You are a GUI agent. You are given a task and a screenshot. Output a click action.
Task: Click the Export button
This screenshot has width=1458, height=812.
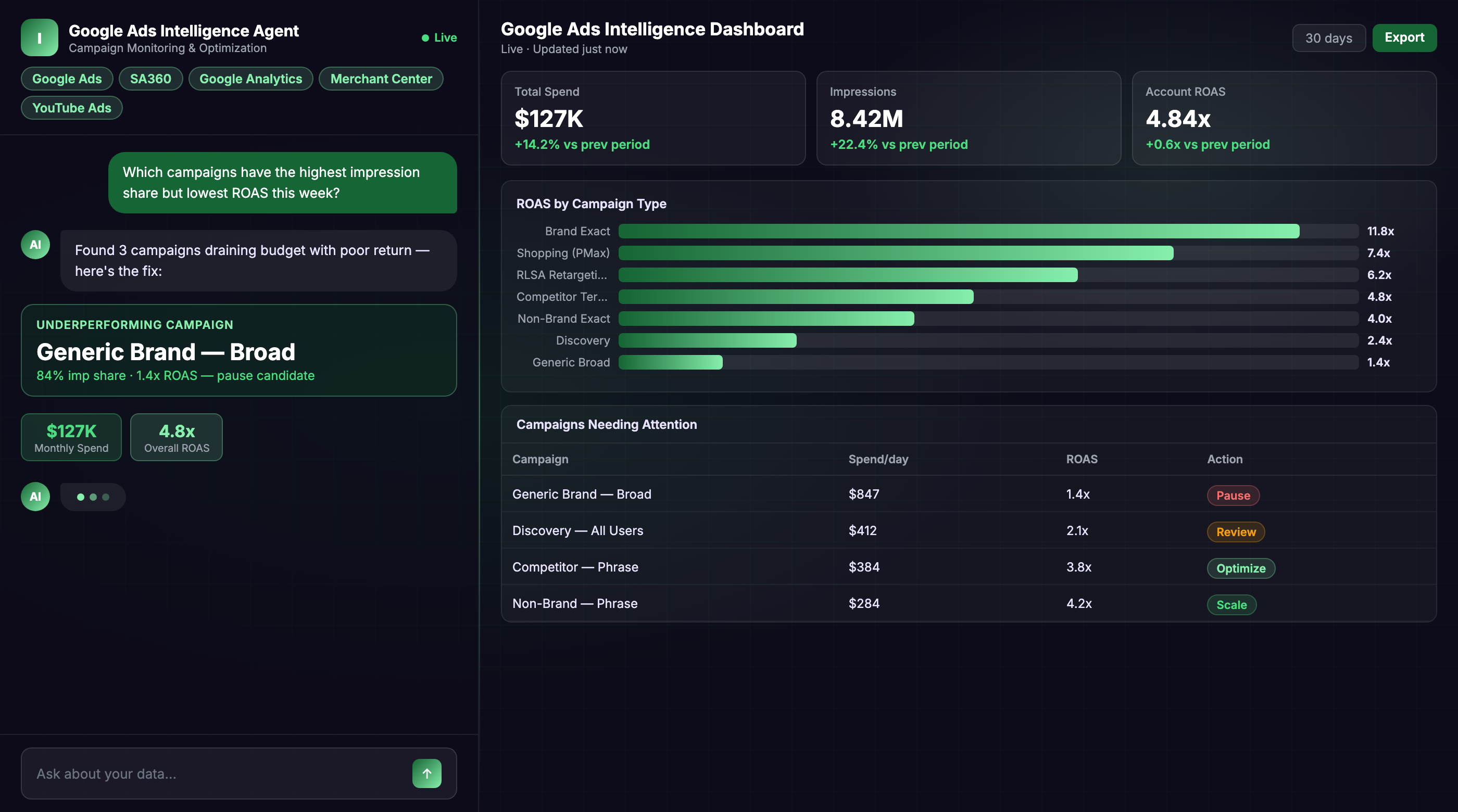[1404, 38]
